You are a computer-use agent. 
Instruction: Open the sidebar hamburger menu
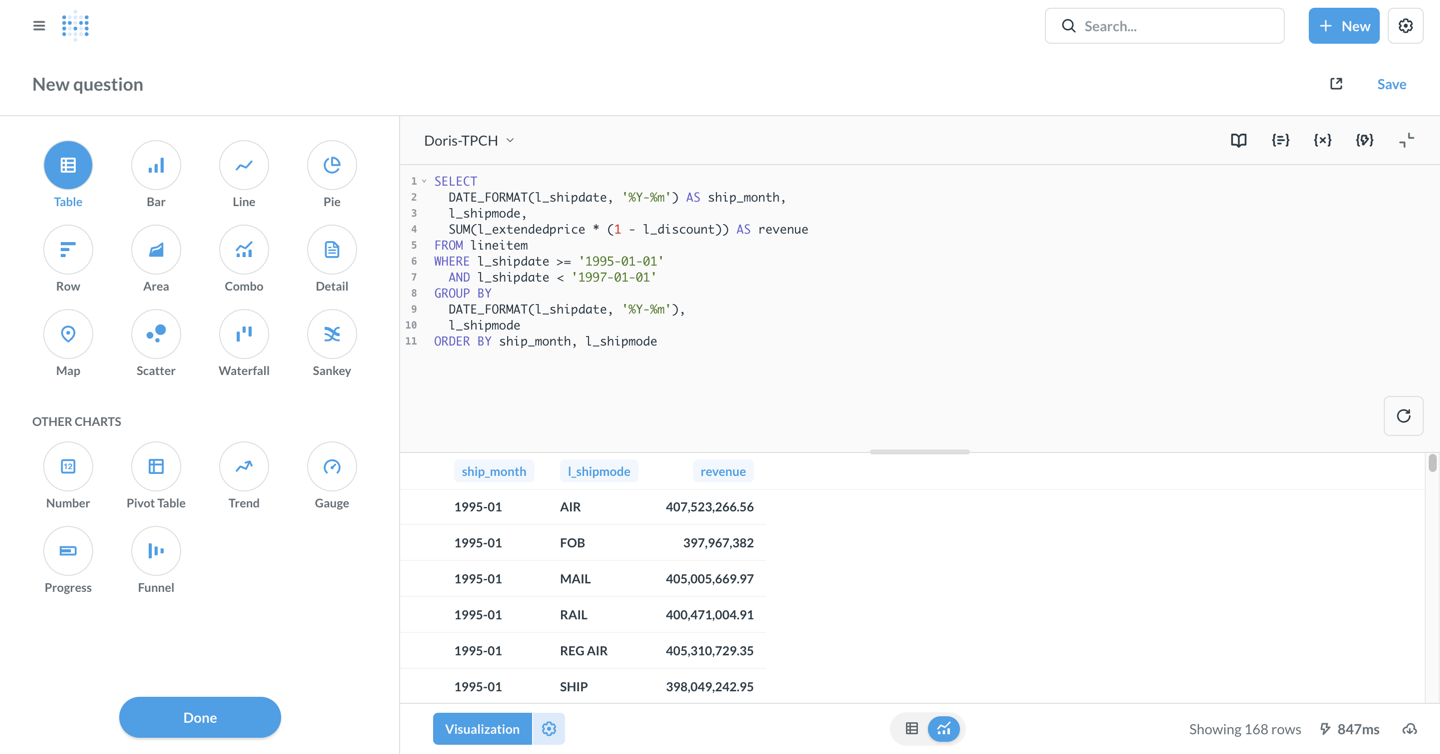pyautogui.click(x=39, y=26)
